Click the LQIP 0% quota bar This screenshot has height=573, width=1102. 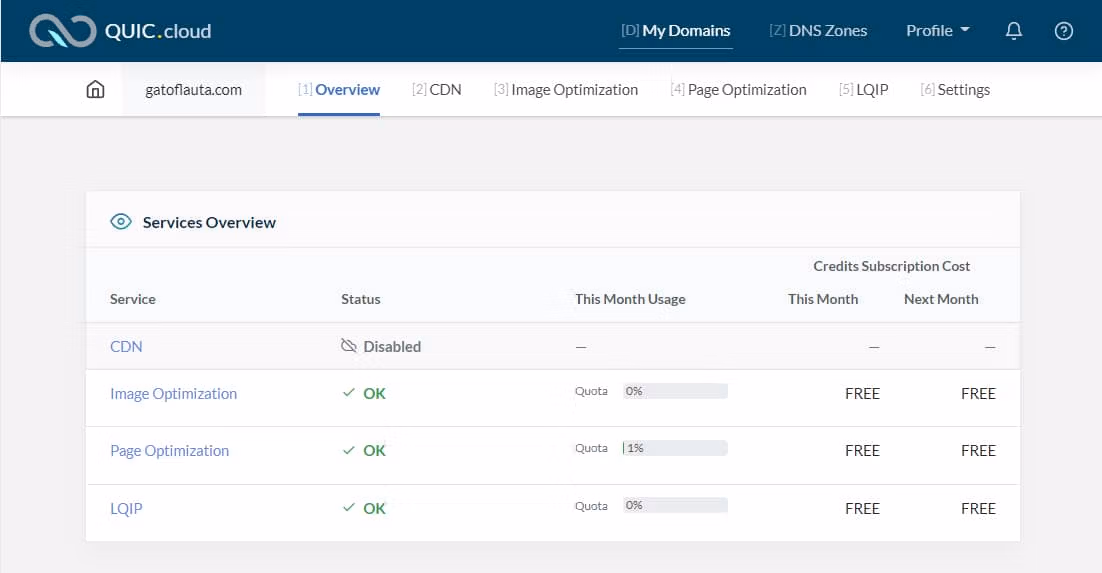(x=675, y=505)
